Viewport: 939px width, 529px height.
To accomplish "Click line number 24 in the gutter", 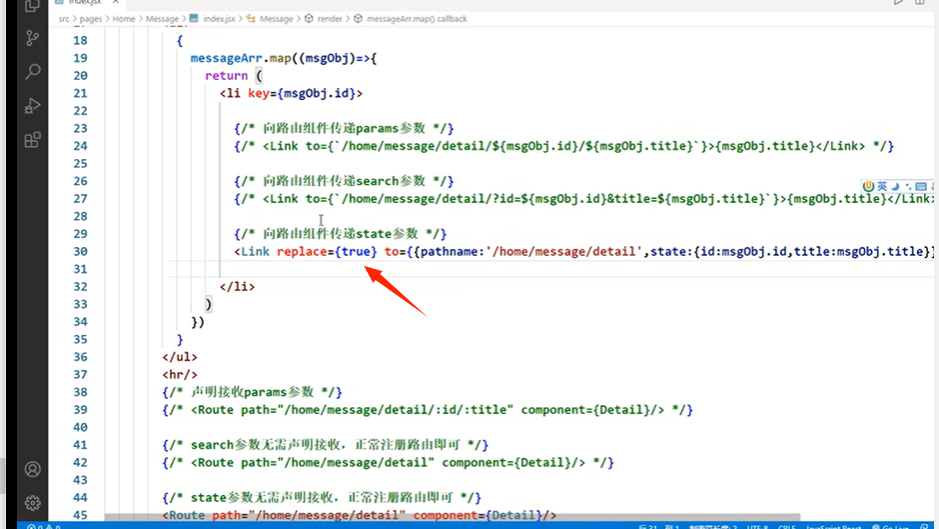I will (x=80, y=146).
